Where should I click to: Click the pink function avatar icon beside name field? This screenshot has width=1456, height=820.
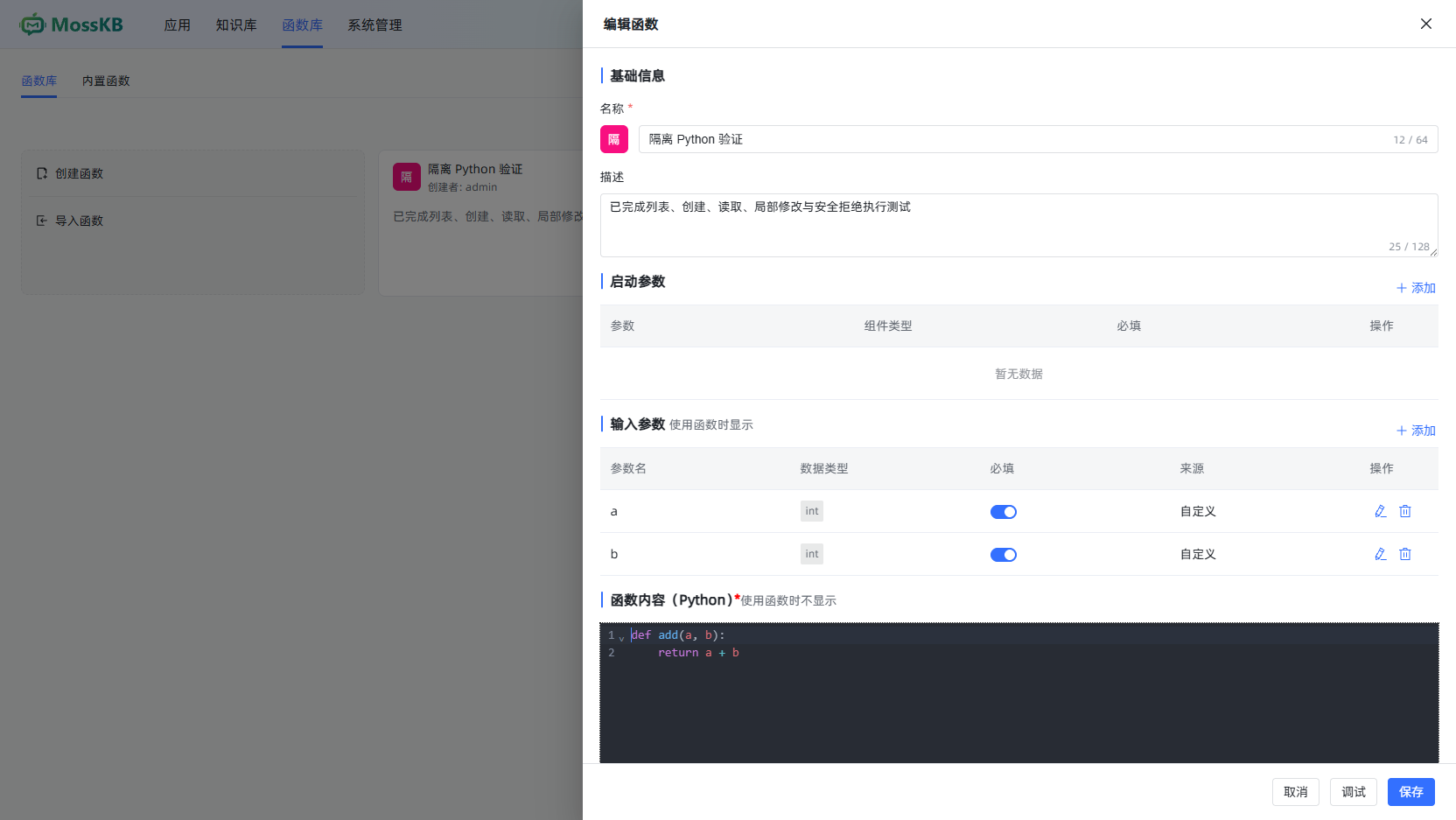point(614,139)
